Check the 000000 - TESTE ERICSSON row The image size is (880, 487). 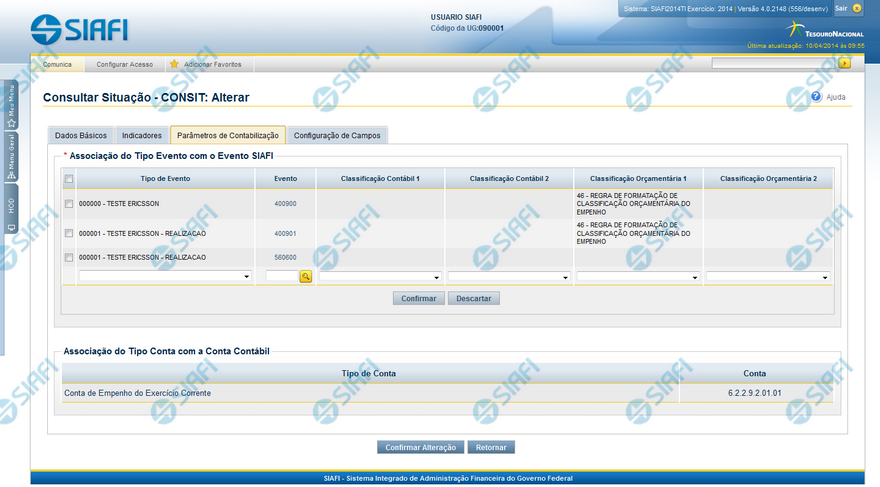[68, 204]
